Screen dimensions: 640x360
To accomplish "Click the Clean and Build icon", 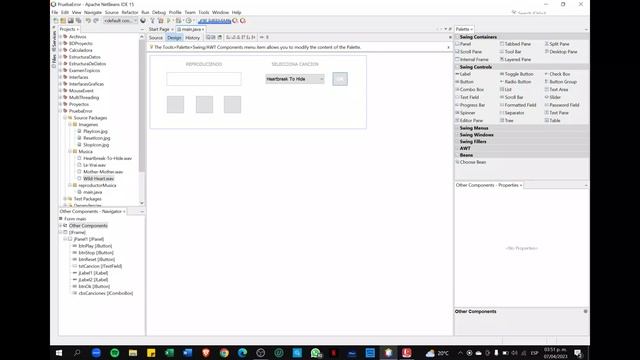I will coord(160,21).
